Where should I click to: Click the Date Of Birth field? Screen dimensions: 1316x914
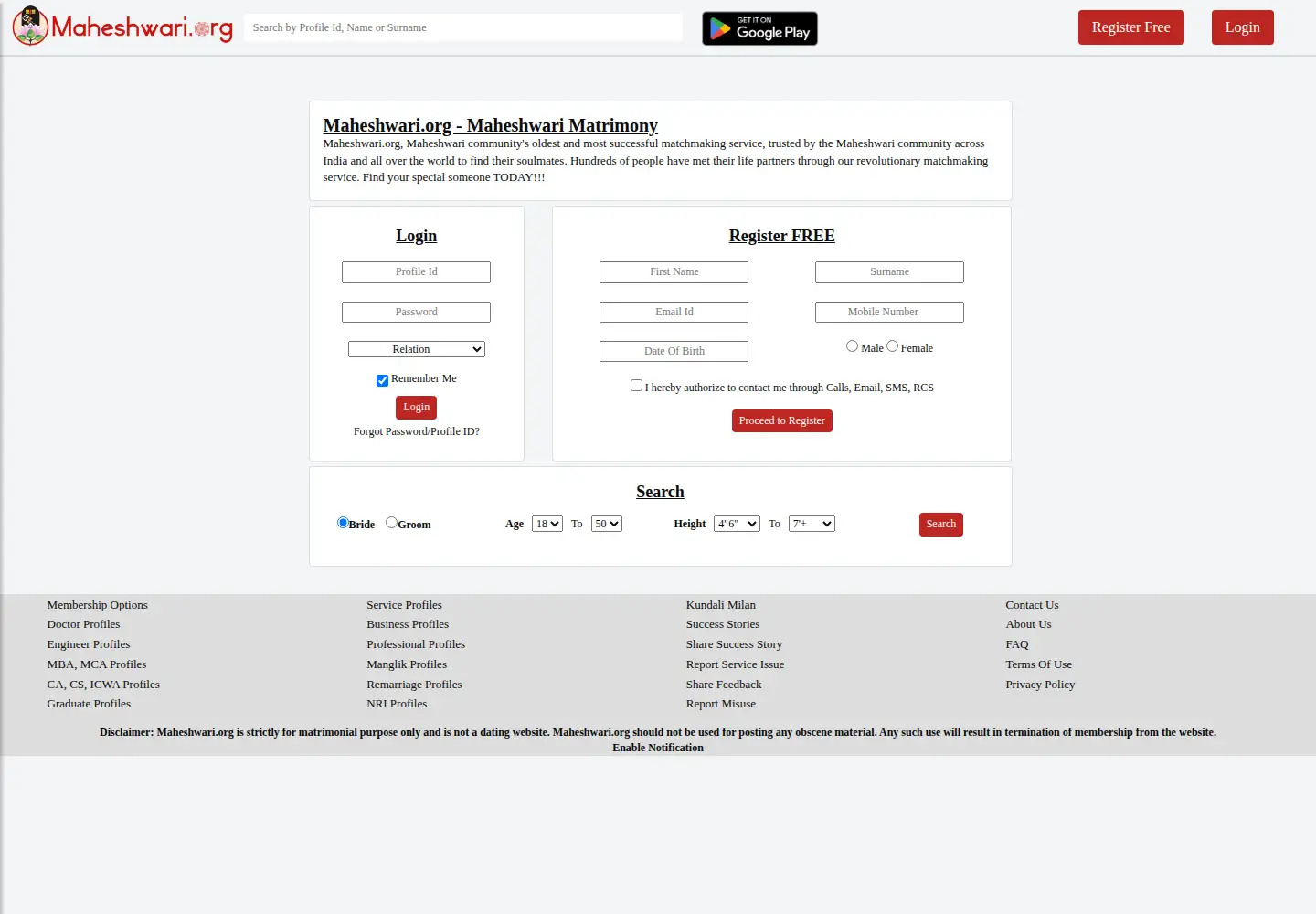674,352
